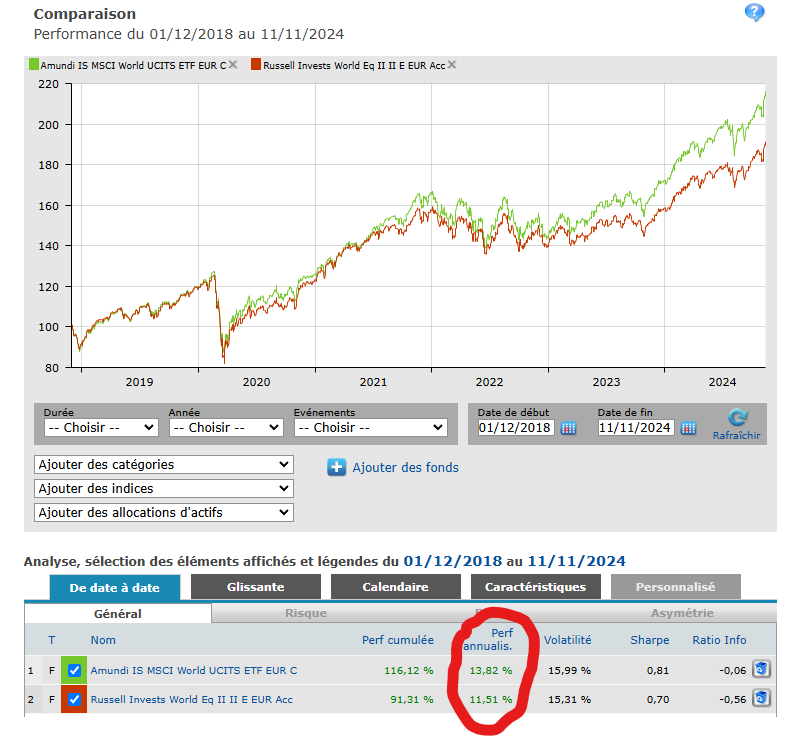This screenshot has width=788, height=737.
Task: Open details icon on Russell Invests row
Action: [761, 698]
